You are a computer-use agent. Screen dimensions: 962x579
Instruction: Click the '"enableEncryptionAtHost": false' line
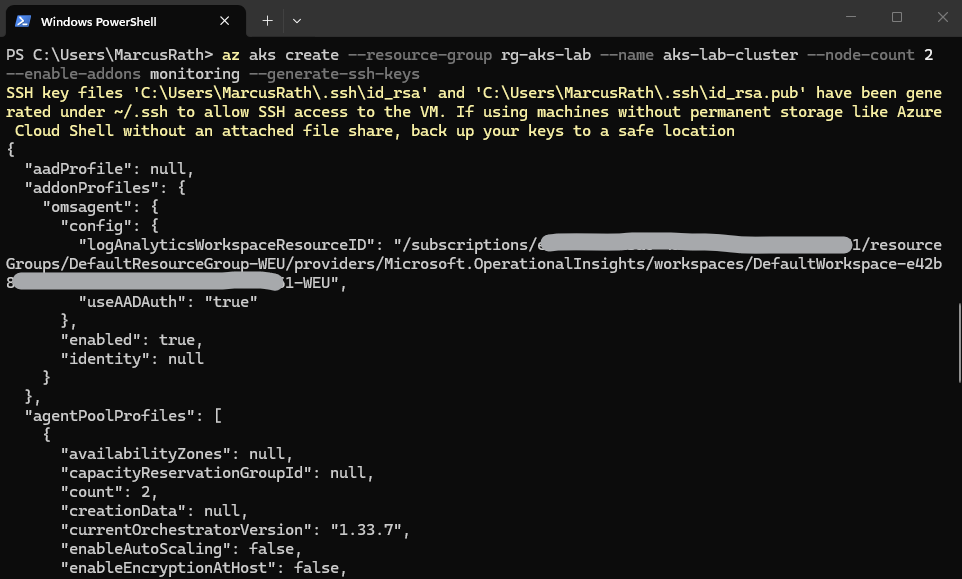click(x=204, y=568)
